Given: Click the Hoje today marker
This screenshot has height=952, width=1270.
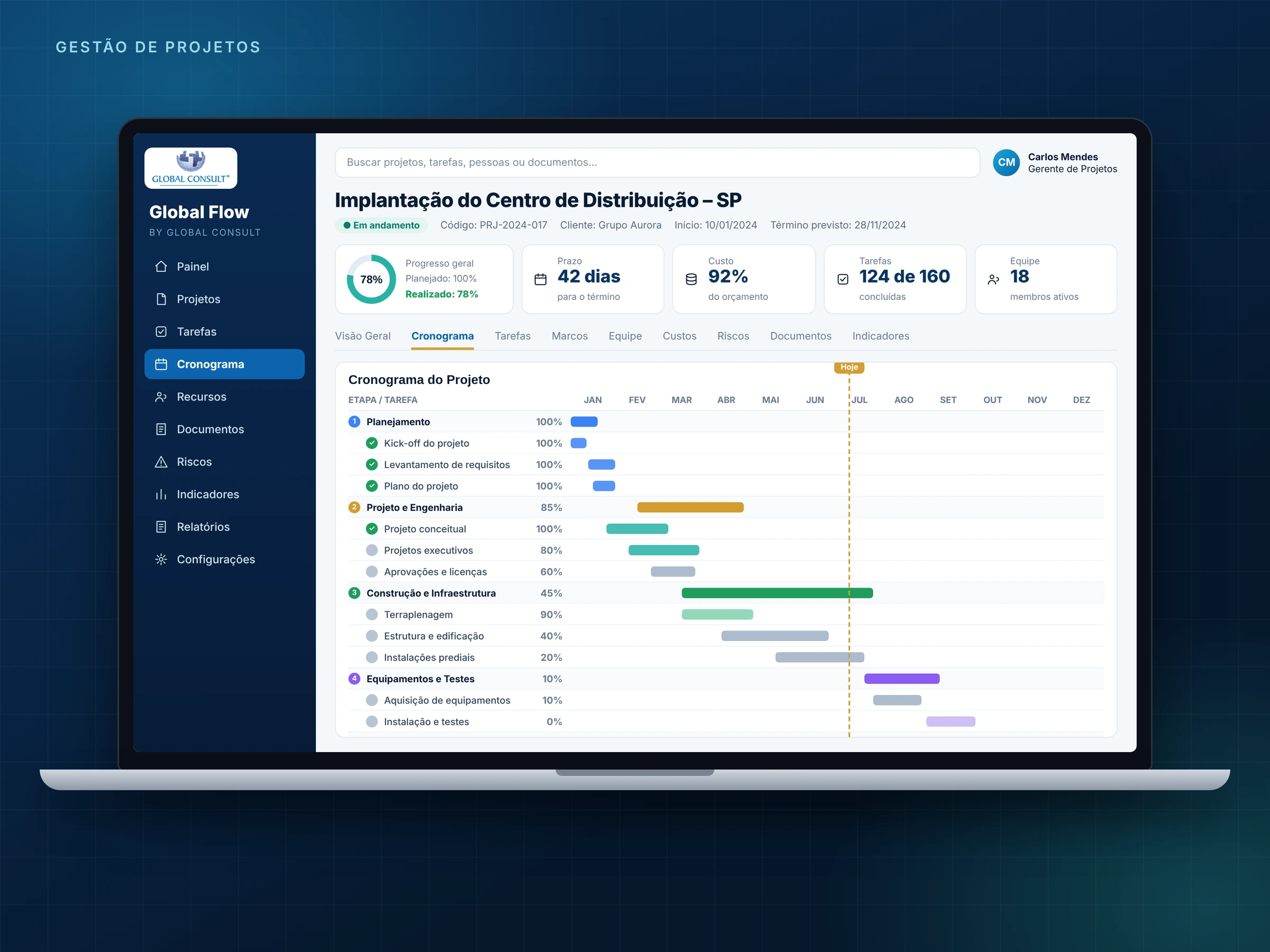Looking at the screenshot, I should pyautogui.click(x=849, y=367).
